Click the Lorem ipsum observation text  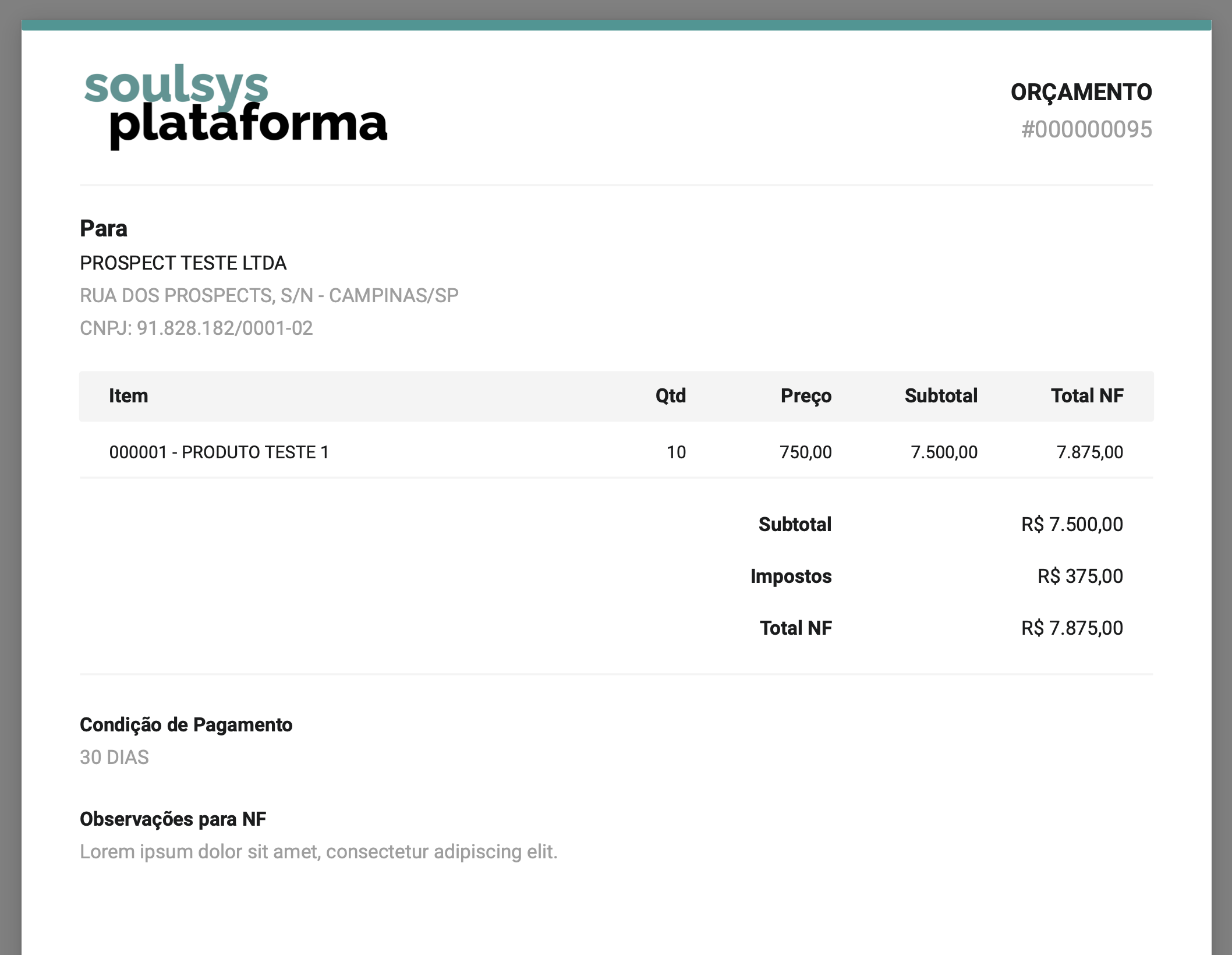pos(318,852)
